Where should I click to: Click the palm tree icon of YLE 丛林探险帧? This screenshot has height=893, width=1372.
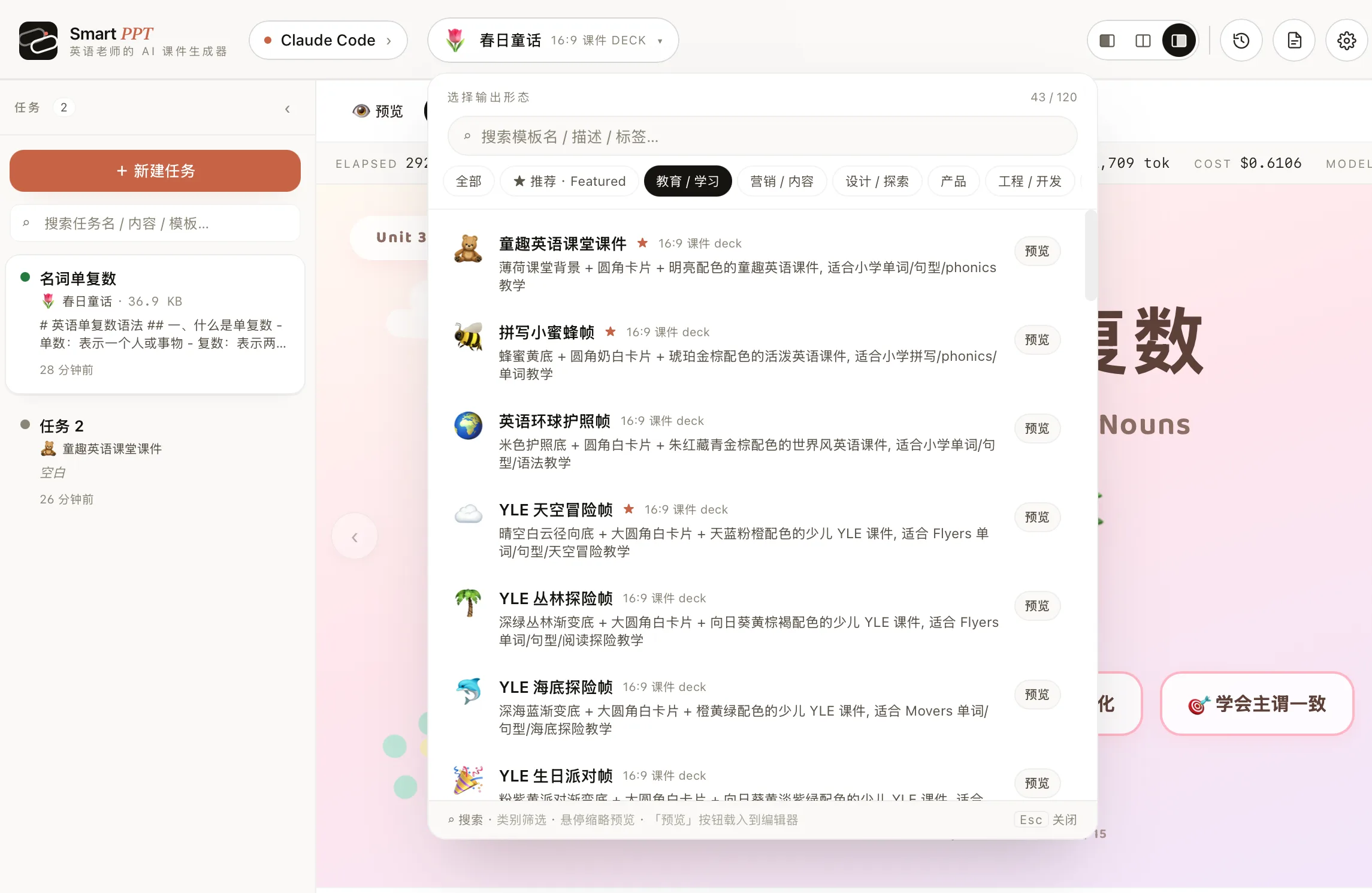click(468, 603)
